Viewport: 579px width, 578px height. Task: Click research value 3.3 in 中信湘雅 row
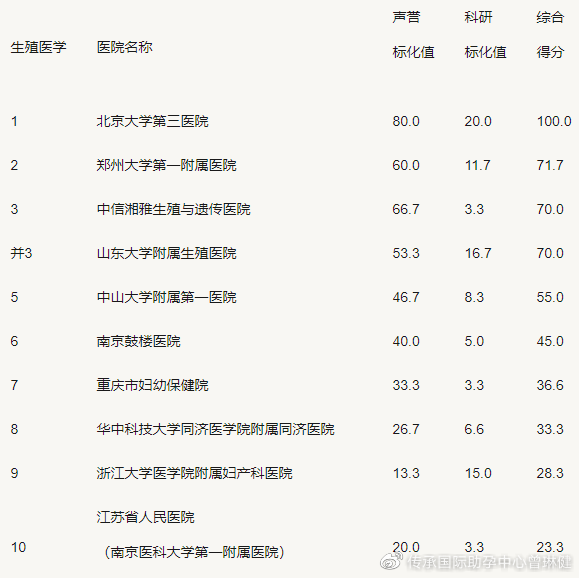[474, 209]
